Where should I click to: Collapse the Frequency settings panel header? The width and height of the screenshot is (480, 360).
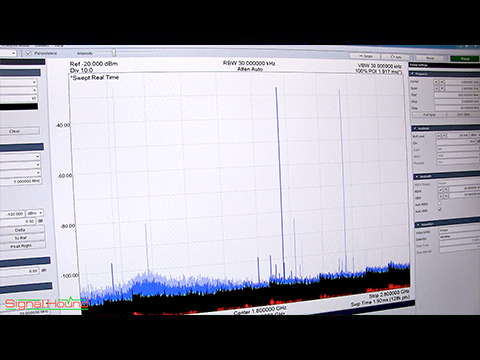444,74
